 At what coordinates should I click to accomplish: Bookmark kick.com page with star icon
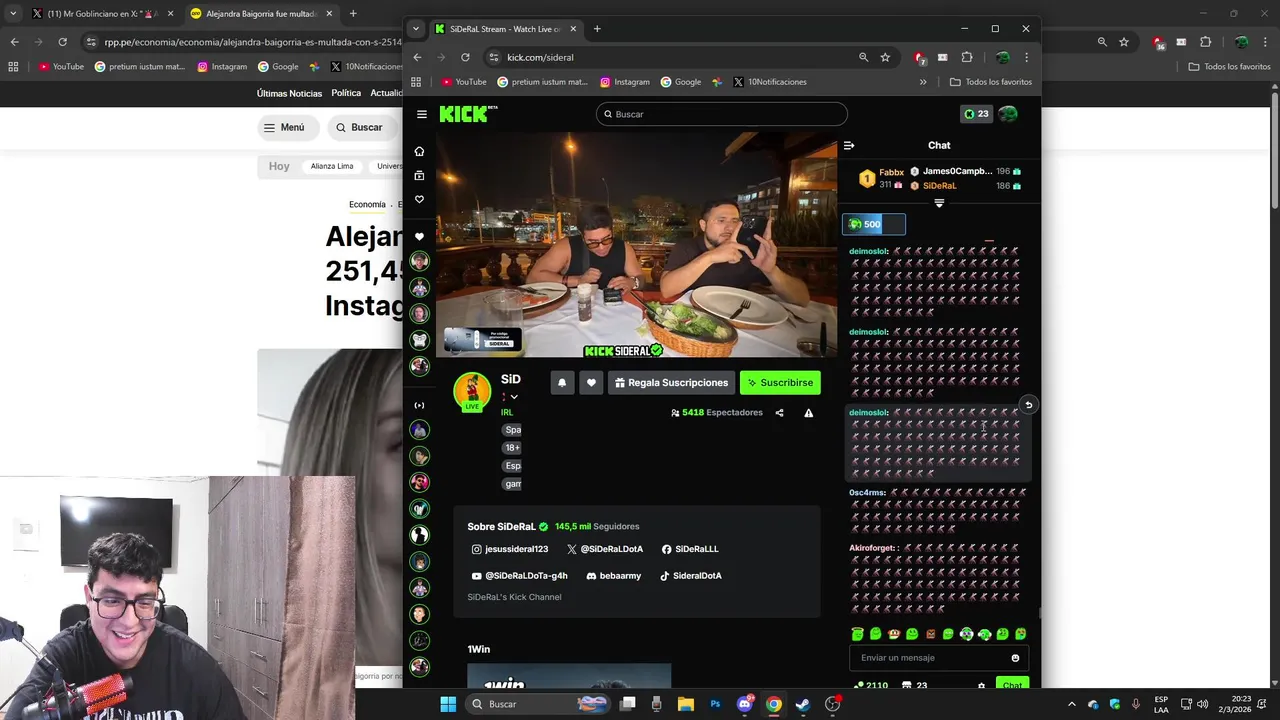pos(885,57)
